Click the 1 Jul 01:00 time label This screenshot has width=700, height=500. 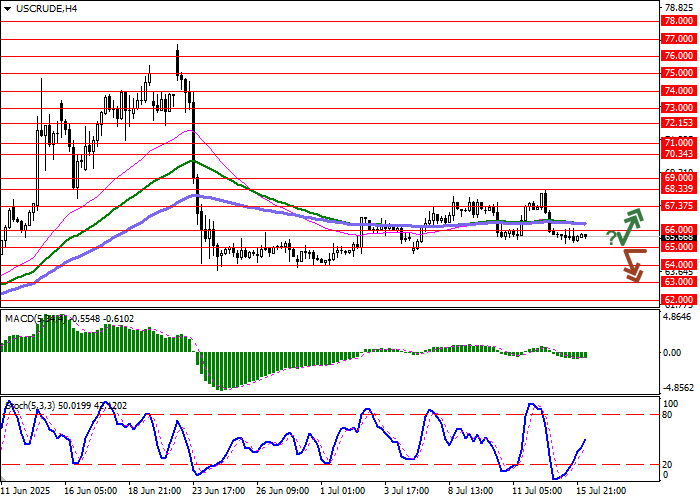(343, 491)
